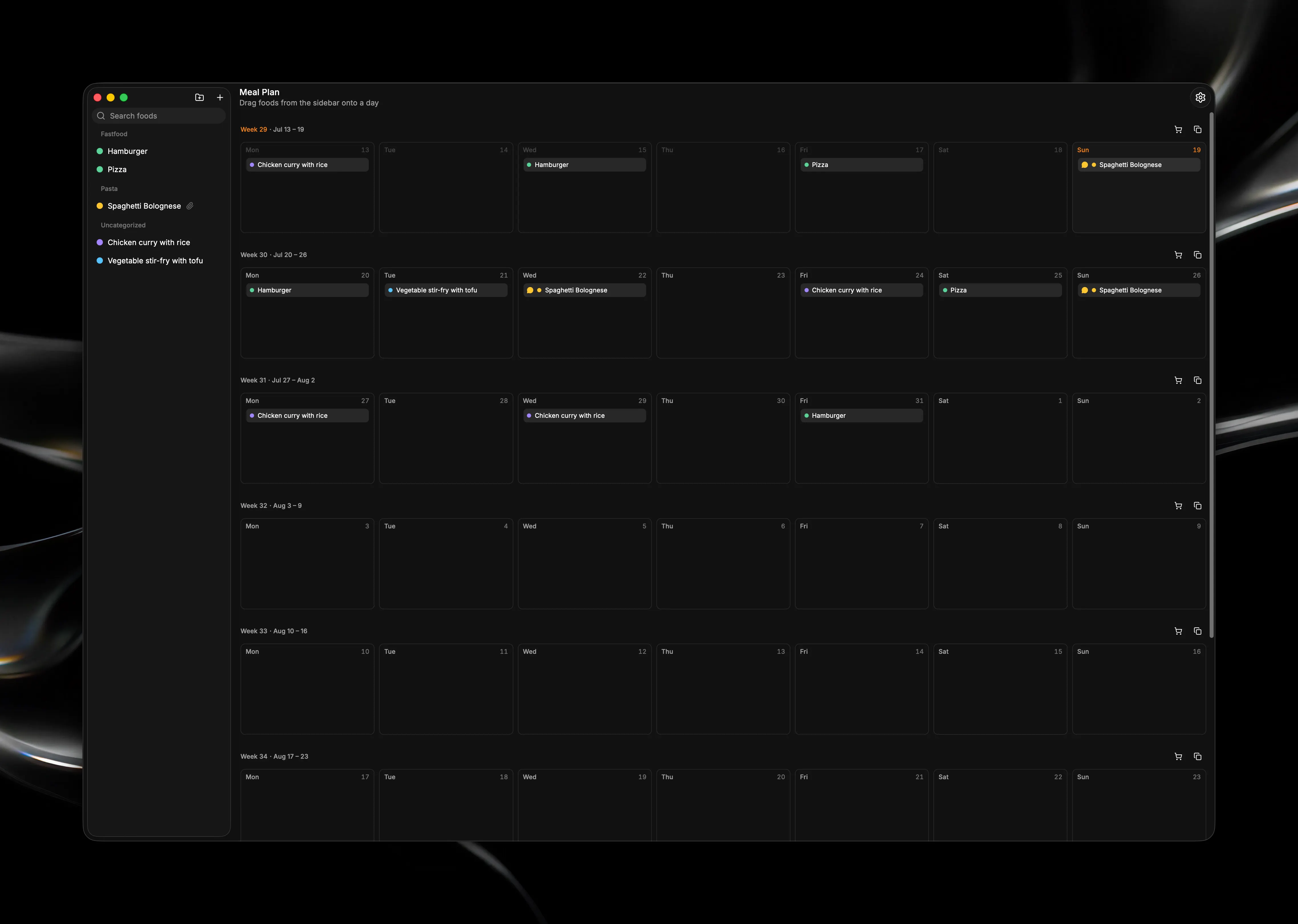Viewport: 1298px width, 924px height.
Task: Select the empty Sun 16 day cell
Action: pyautogui.click(x=1139, y=689)
